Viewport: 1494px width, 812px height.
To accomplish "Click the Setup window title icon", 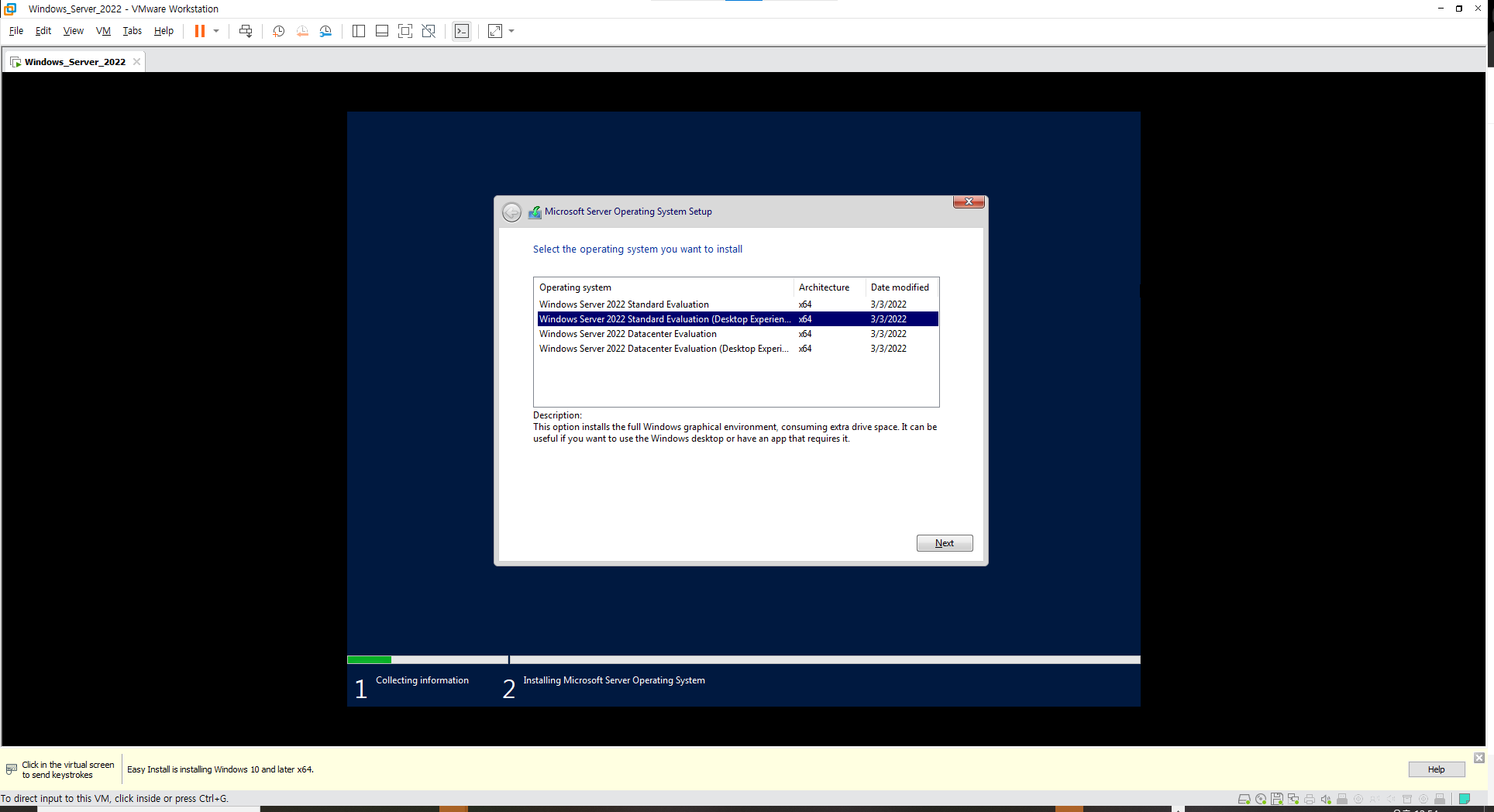I will (535, 212).
